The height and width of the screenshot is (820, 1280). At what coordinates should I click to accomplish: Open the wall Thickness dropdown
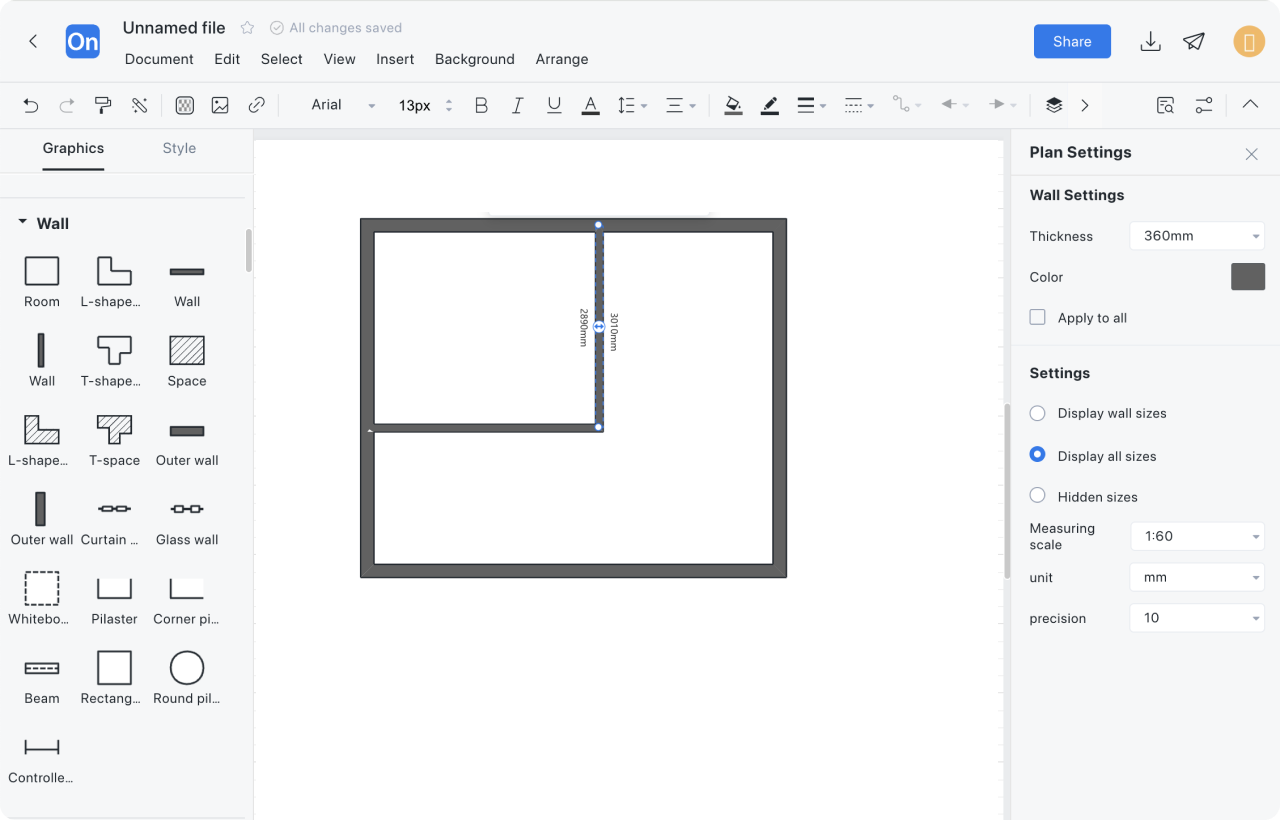(1197, 236)
